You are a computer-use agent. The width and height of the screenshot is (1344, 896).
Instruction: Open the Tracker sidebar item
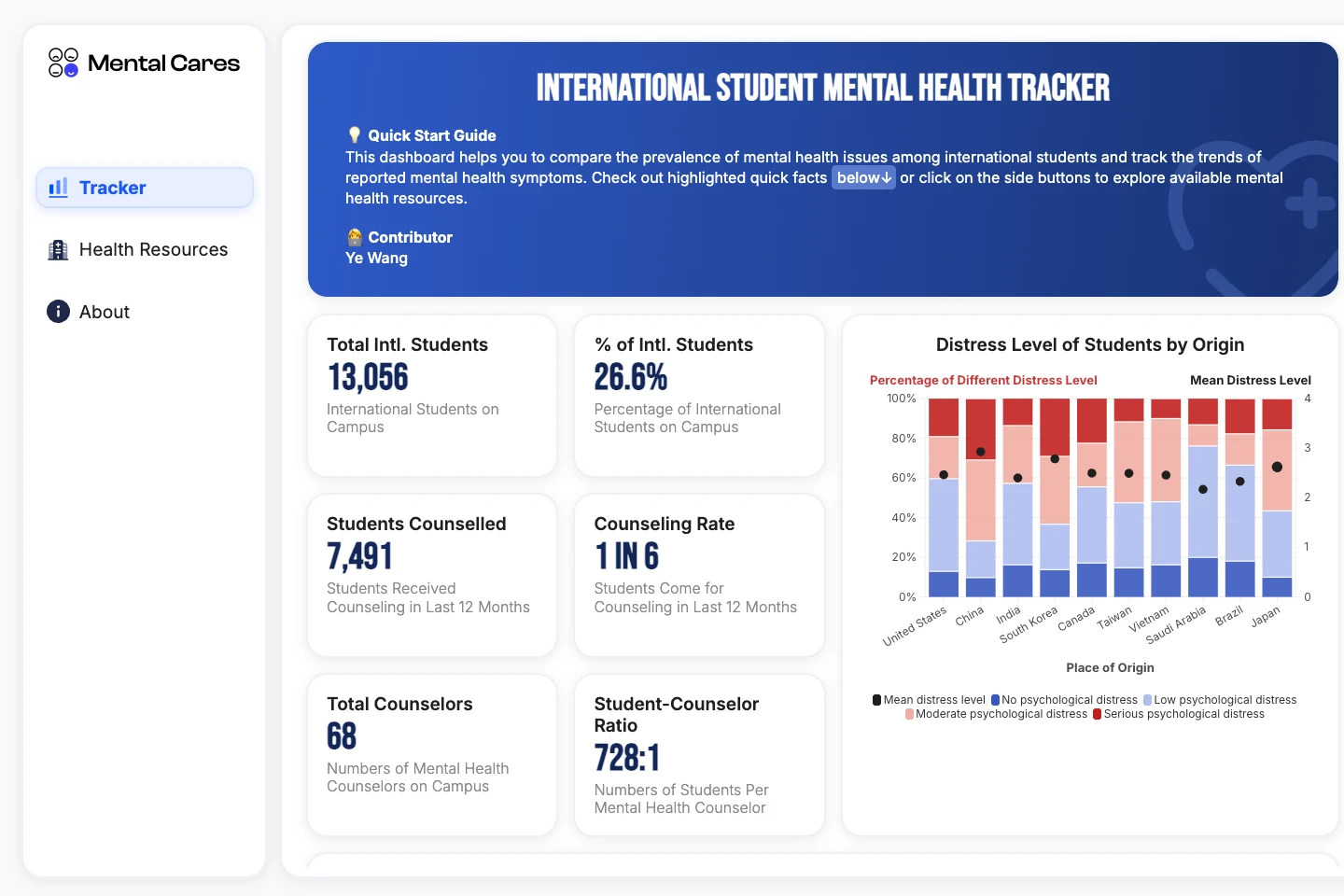(x=145, y=188)
